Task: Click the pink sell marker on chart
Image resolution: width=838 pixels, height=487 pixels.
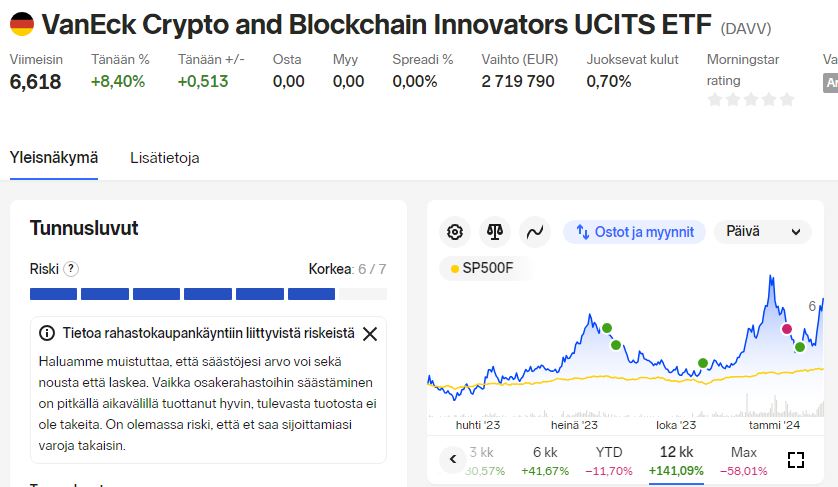Action: pyautogui.click(x=787, y=329)
